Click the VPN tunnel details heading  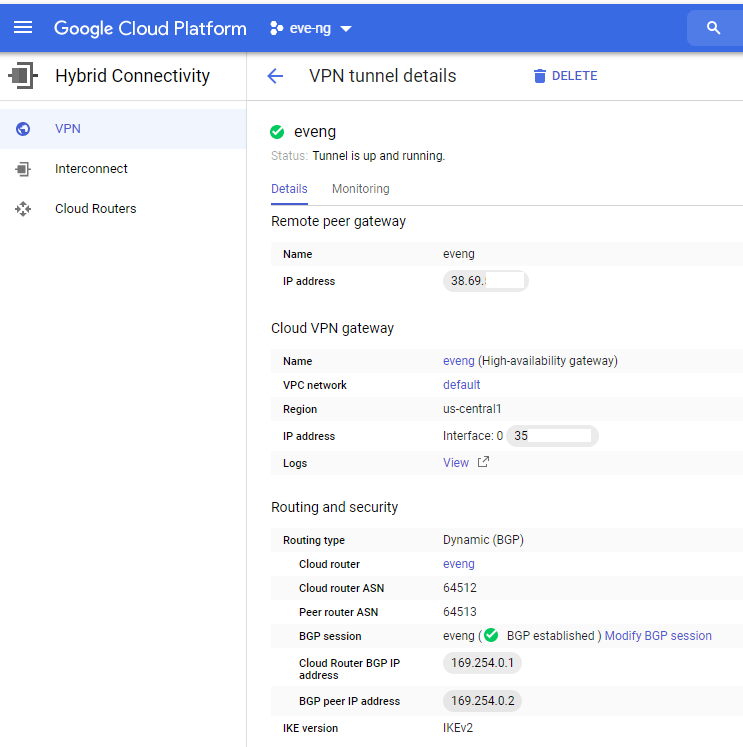coord(382,76)
